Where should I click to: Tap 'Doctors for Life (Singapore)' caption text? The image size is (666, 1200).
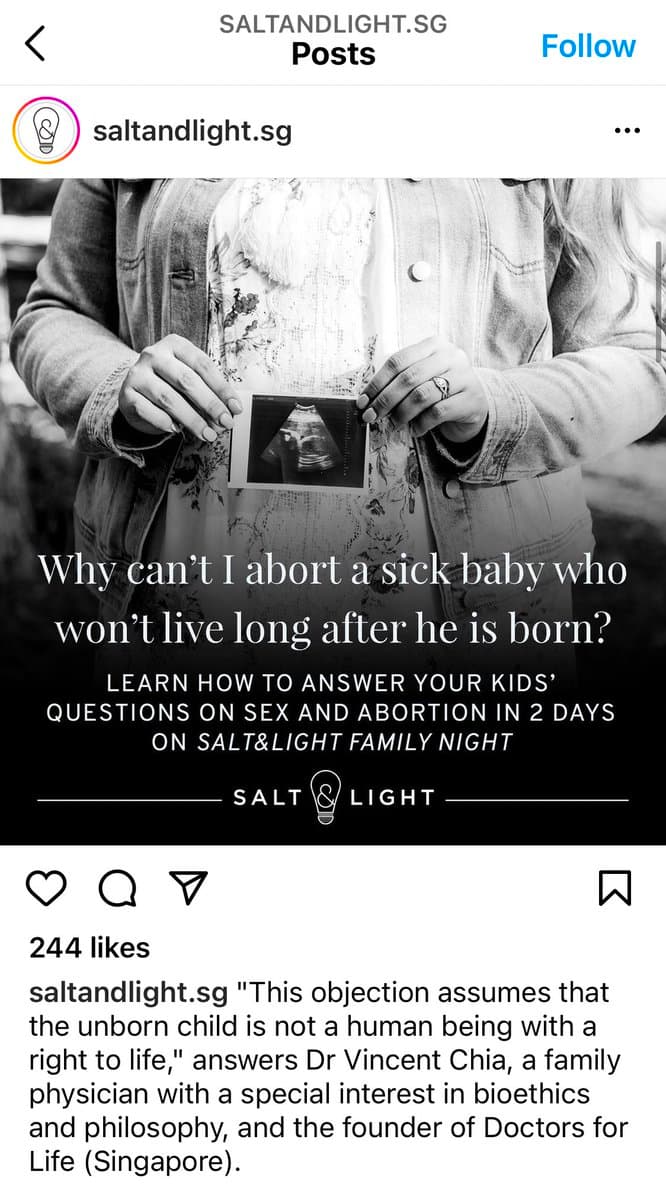point(329,1145)
